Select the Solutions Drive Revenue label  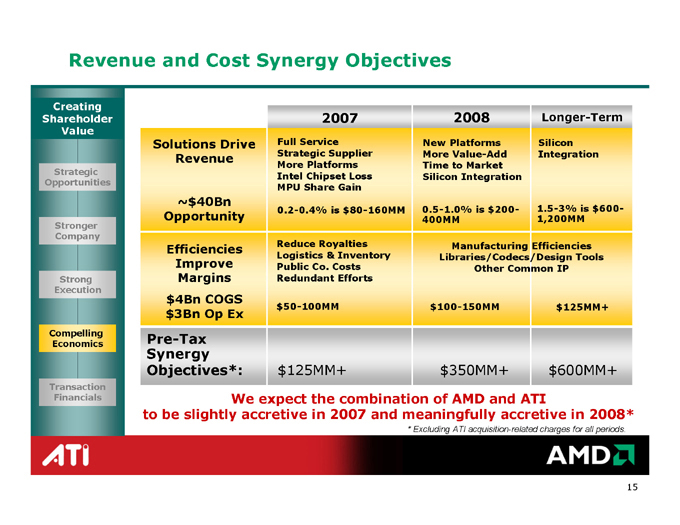coord(204,152)
